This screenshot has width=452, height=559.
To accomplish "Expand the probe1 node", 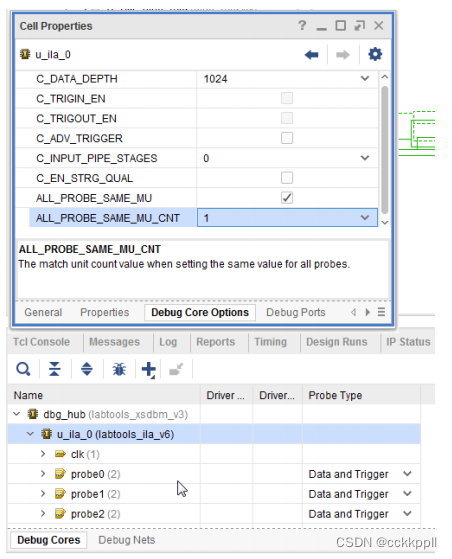I will click(x=43, y=494).
